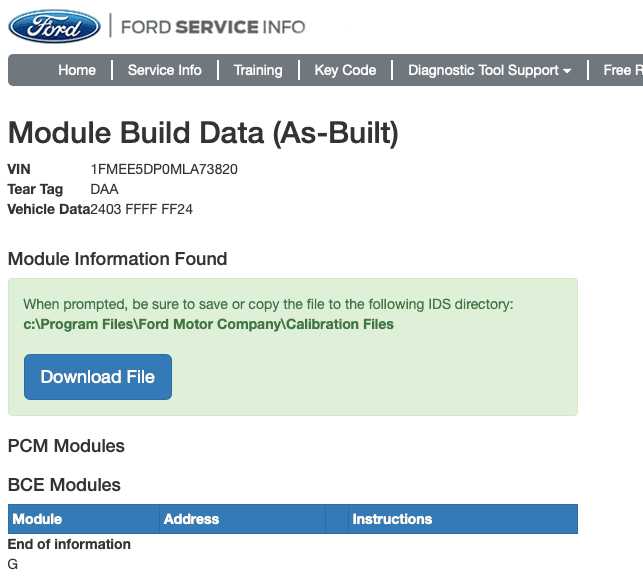This screenshot has width=643, height=587.
Task: Click the End of information text
Action: pyautogui.click(x=69, y=544)
